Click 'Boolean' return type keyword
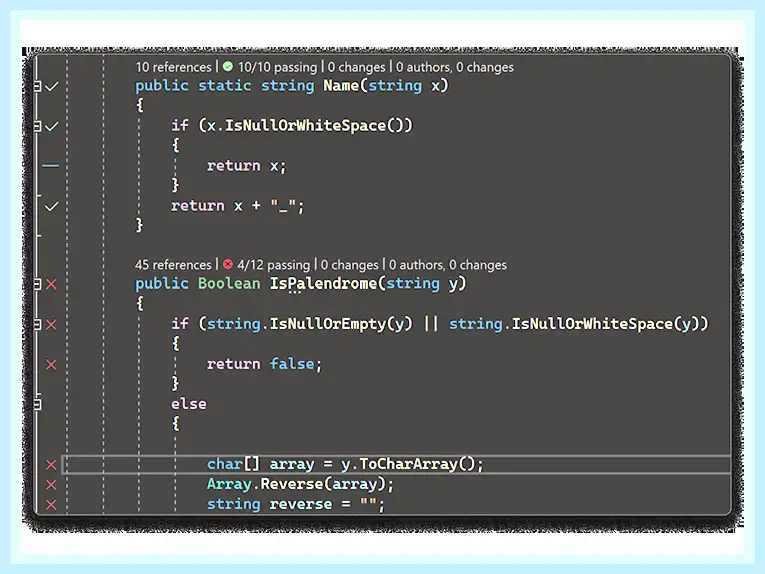Image resolution: width=765 pixels, height=574 pixels. (229, 284)
